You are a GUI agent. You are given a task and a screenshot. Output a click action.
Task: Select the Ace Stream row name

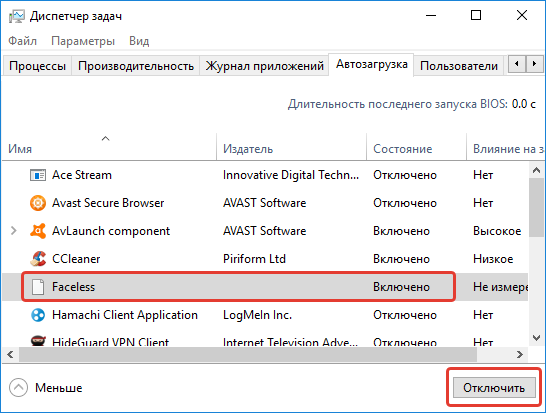(x=82, y=175)
